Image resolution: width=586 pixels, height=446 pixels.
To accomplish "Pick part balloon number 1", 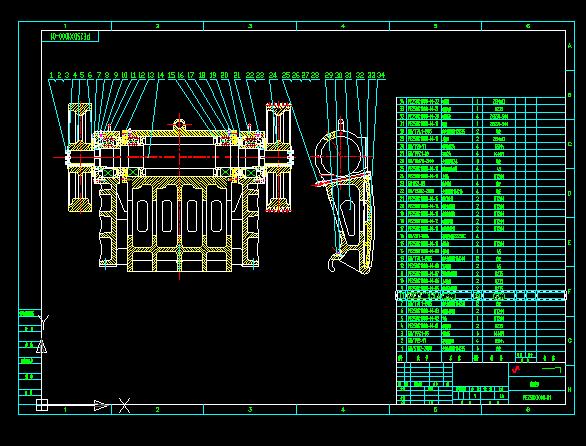I will [x=52, y=75].
